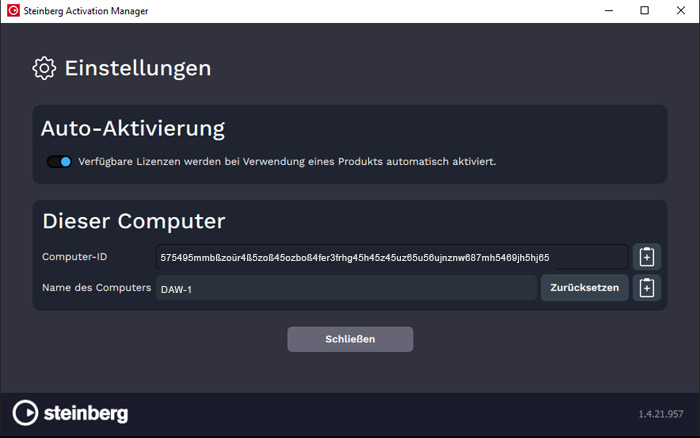Click the Dieser Computer section heading
The image size is (700, 438).
133,220
